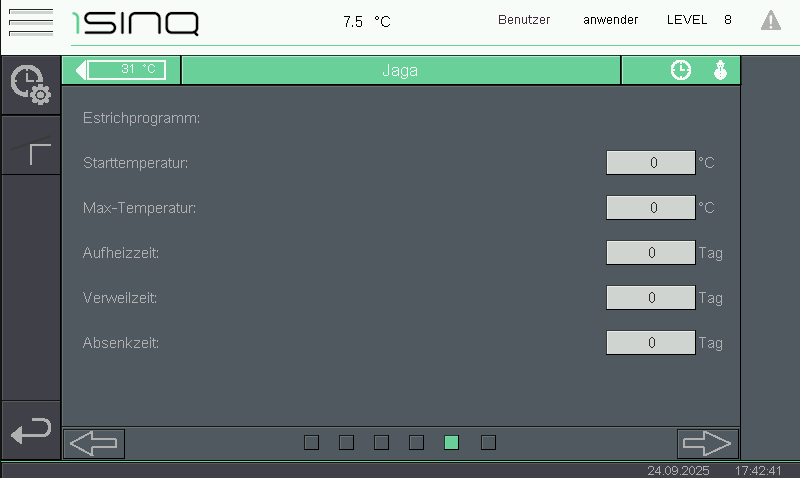Viewport: 800px width, 478px height.
Task: Open the clock with gear time settings
Action: coord(30,84)
